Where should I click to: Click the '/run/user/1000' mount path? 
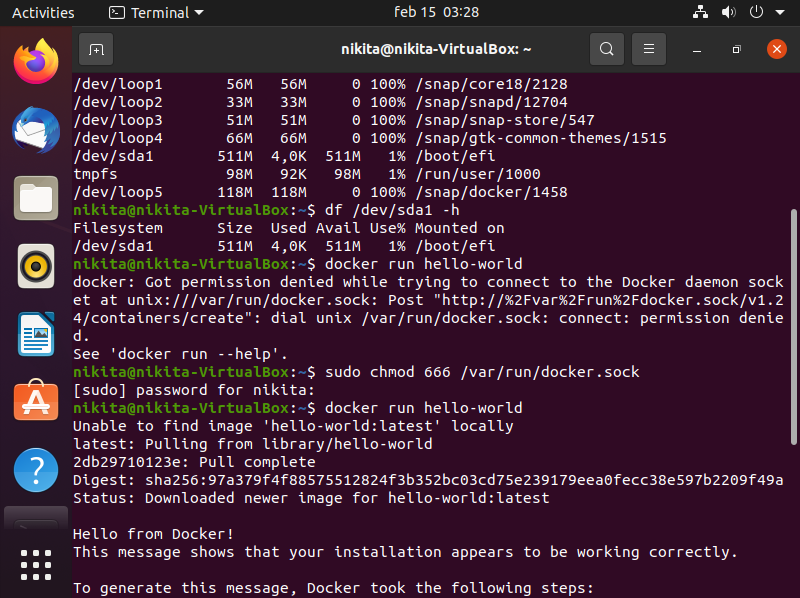tap(478, 175)
